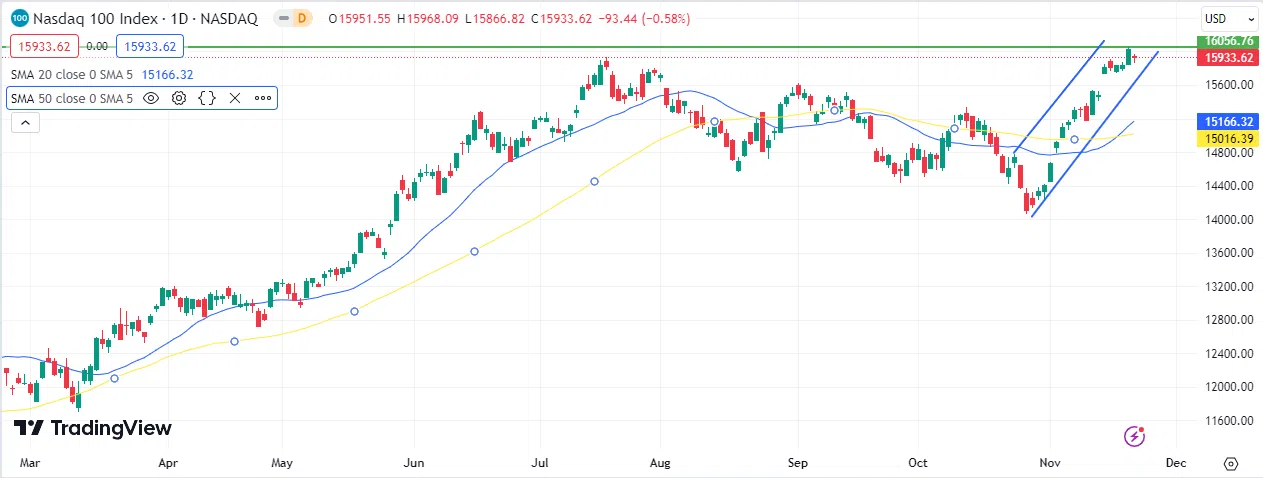Click the Nasdaq 100 round logo icon
Screen dimensions: 1263x478
(x=19, y=19)
